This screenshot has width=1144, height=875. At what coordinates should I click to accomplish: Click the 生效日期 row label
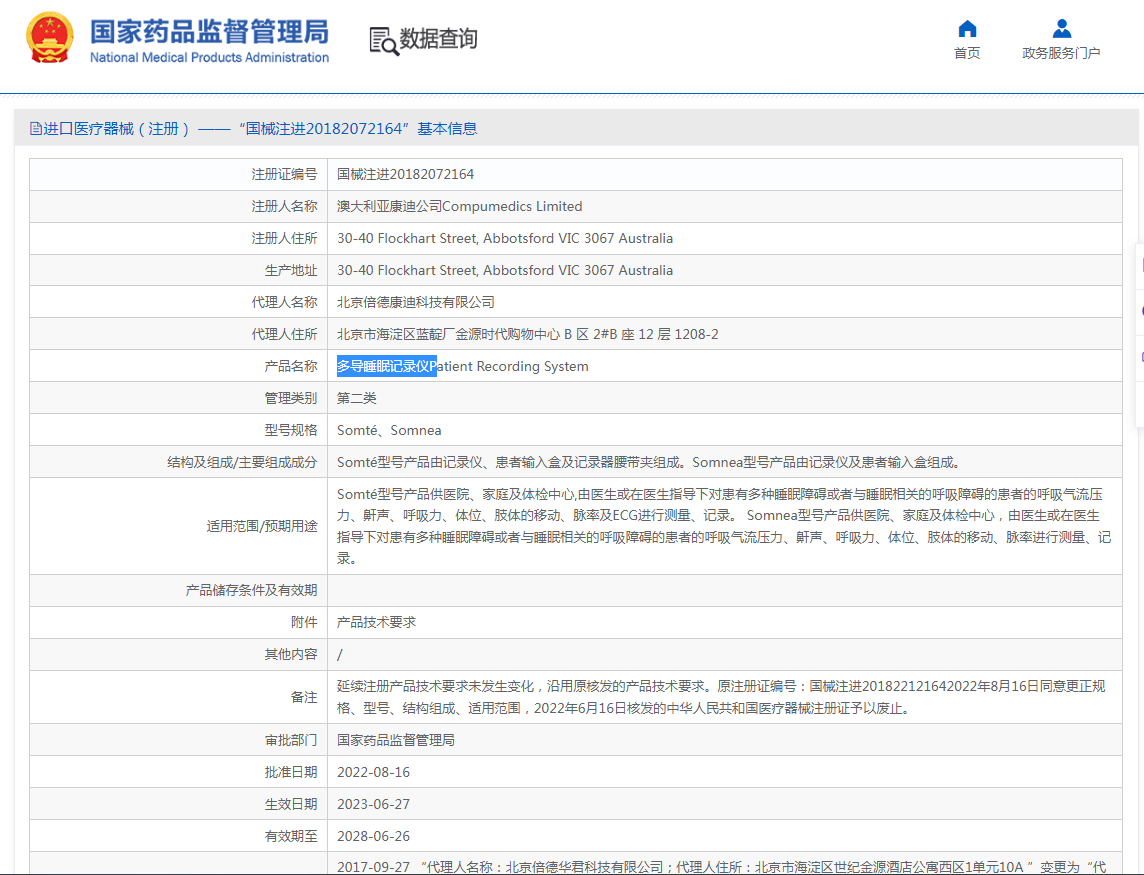[291, 804]
